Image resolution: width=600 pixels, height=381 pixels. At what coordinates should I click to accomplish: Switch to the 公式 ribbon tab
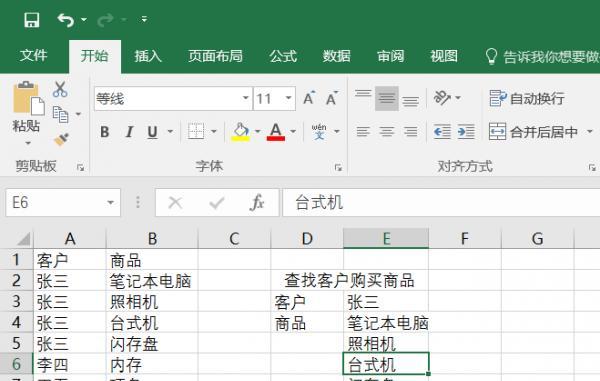(x=283, y=56)
